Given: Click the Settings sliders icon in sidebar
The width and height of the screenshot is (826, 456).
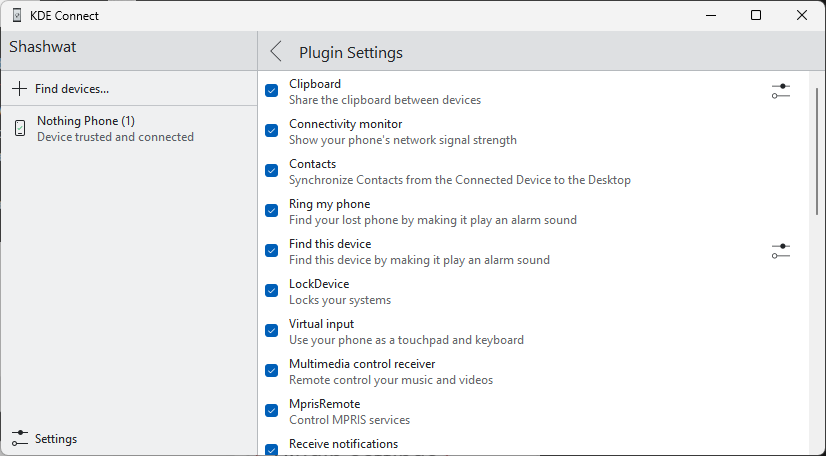Looking at the screenshot, I should click(x=19, y=438).
